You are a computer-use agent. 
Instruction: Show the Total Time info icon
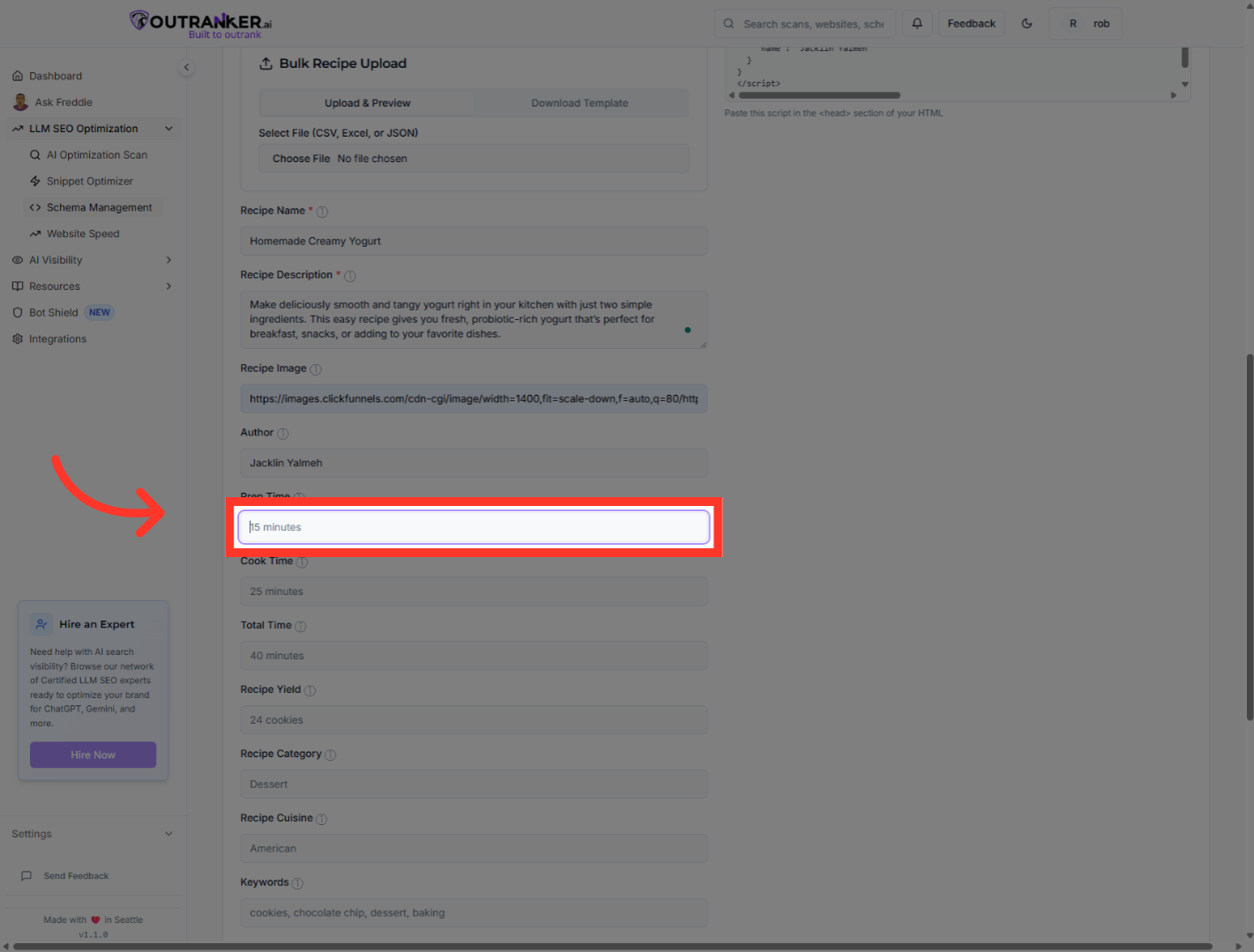[x=301, y=627]
